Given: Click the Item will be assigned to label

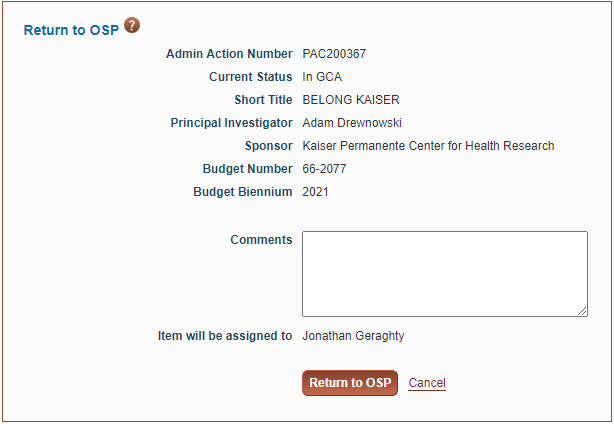Looking at the screenshot, I should 225,336.
